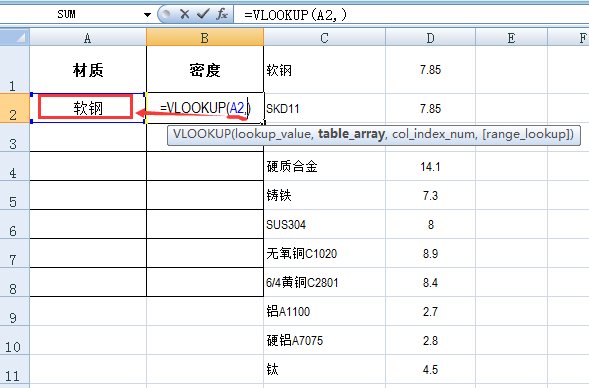Click empty cell A4
This screenshot has width=589, height=388.
[x=88, y=166]
